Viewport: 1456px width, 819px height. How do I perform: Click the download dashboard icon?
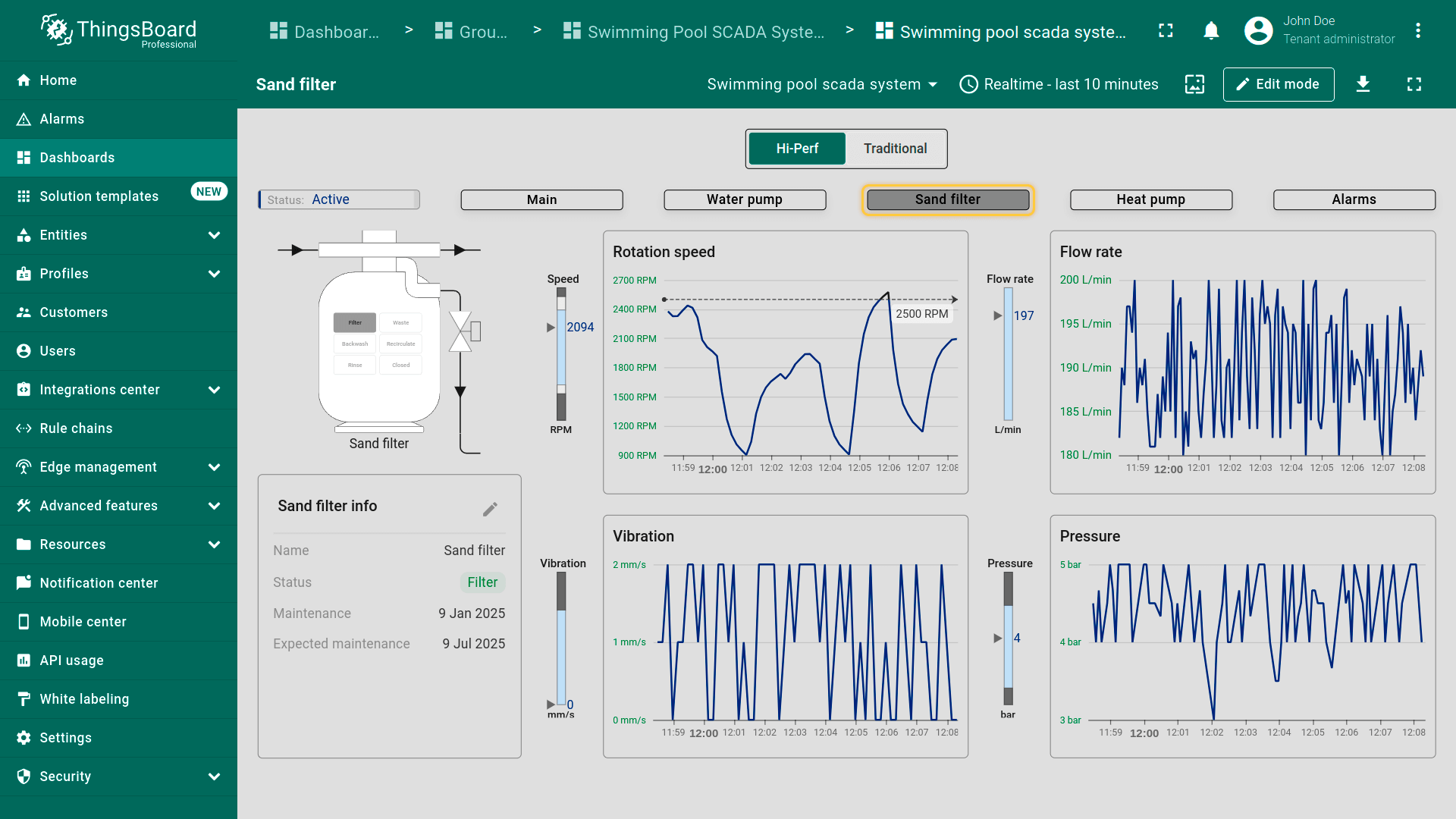coord(1363,84)
